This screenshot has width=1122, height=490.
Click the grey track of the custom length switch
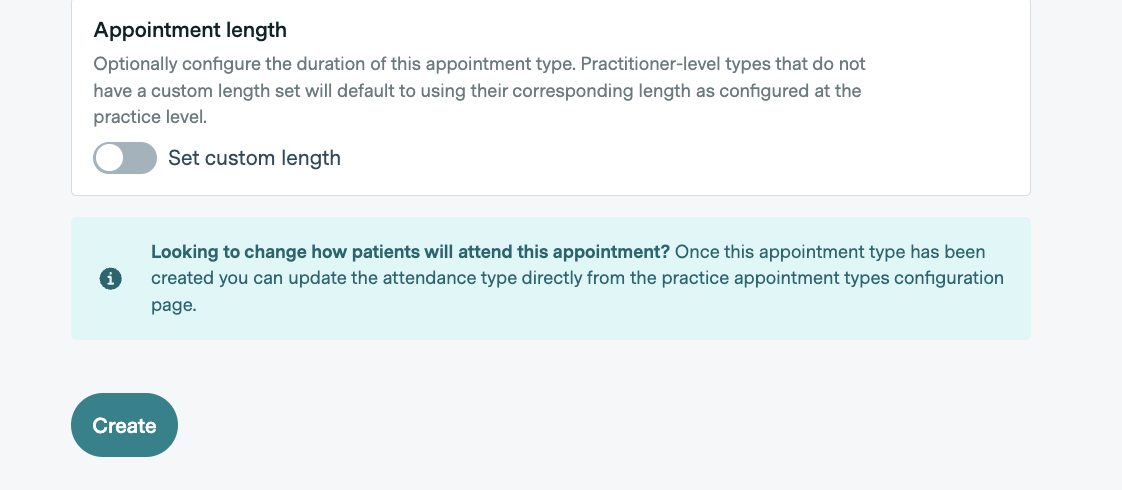(x=143, y=158)
